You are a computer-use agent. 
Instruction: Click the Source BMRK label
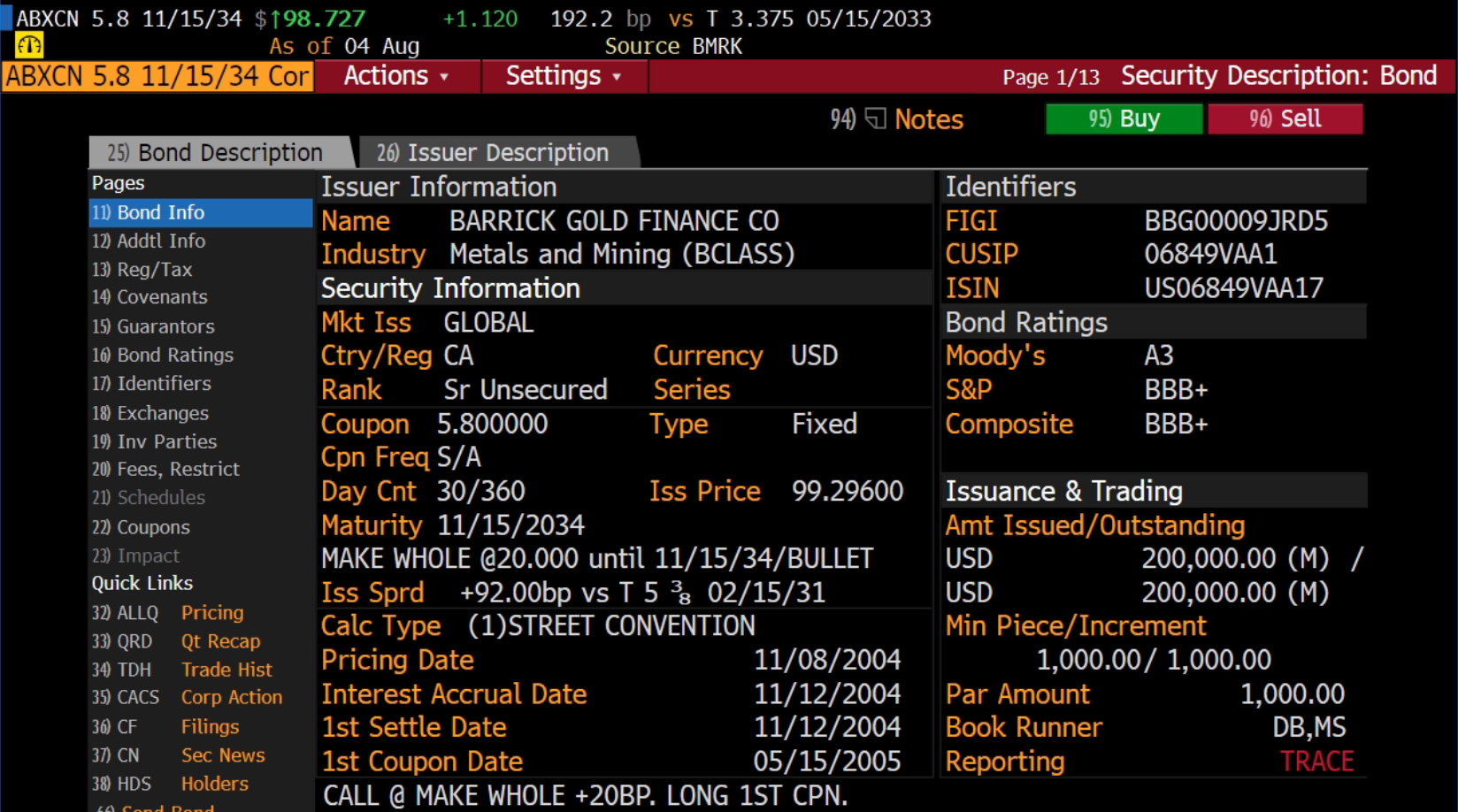click(673, 47)
